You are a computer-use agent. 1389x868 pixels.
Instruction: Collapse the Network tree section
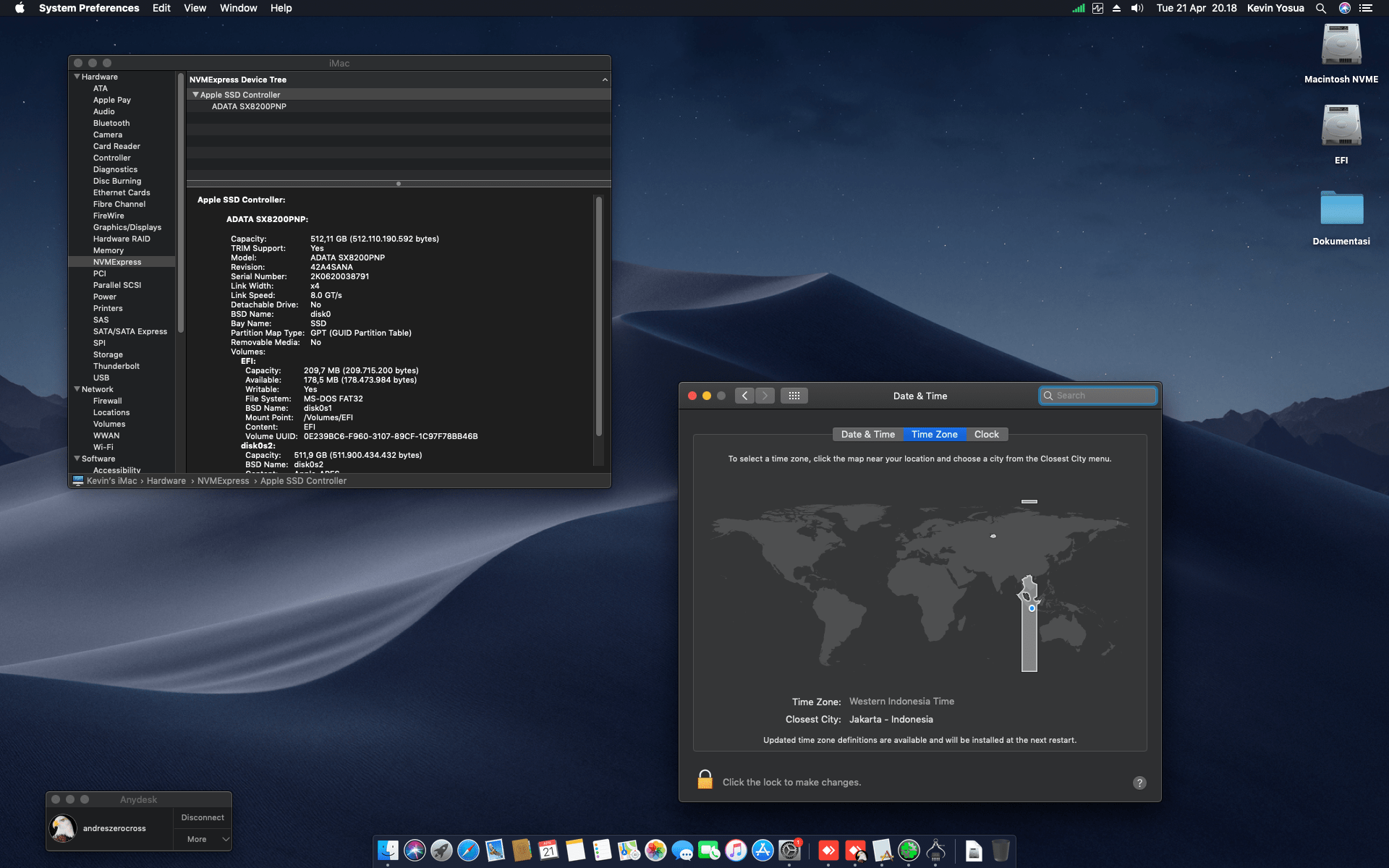(x=77, y=389)
